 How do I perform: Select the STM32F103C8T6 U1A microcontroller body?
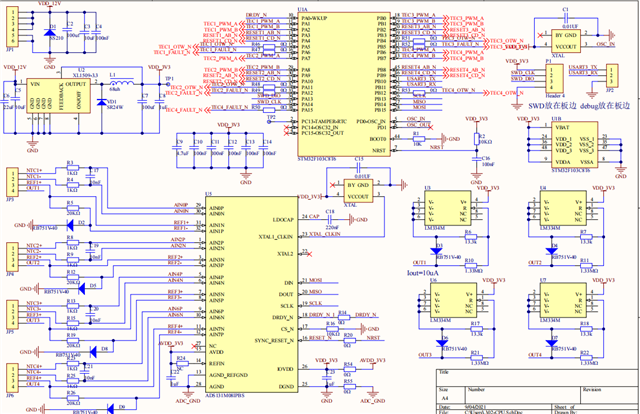(344, 84)
